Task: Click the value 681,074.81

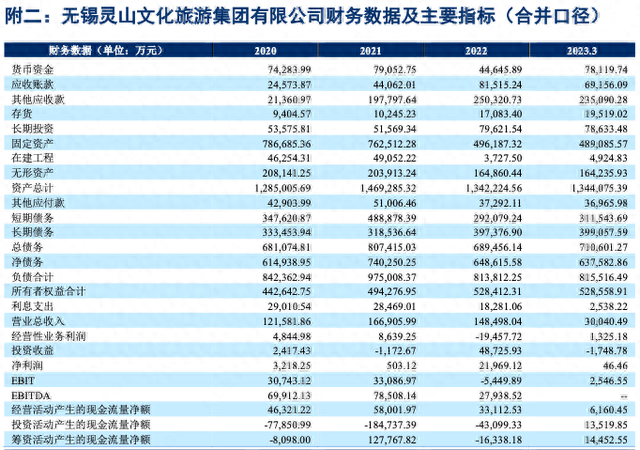Action: click(x=286, y=247)
